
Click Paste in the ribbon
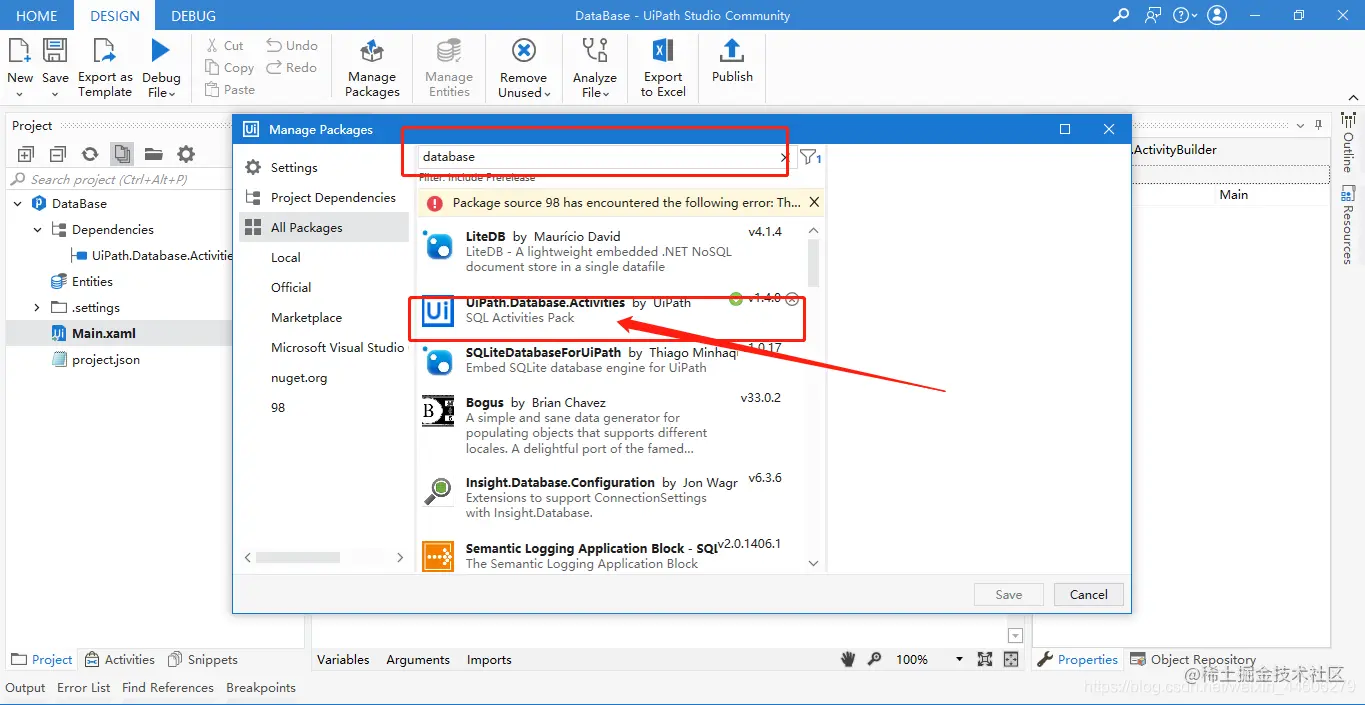click(x=230, y=89)
